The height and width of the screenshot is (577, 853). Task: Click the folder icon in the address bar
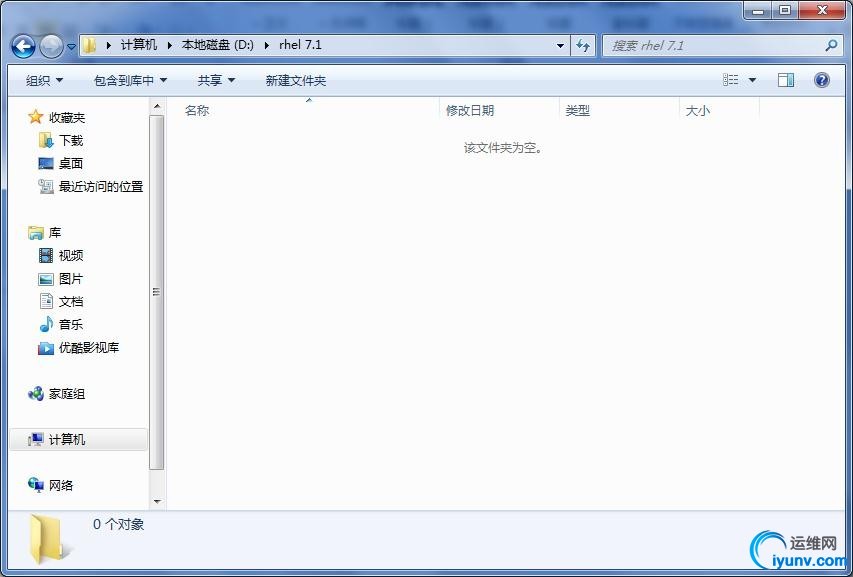90,45
